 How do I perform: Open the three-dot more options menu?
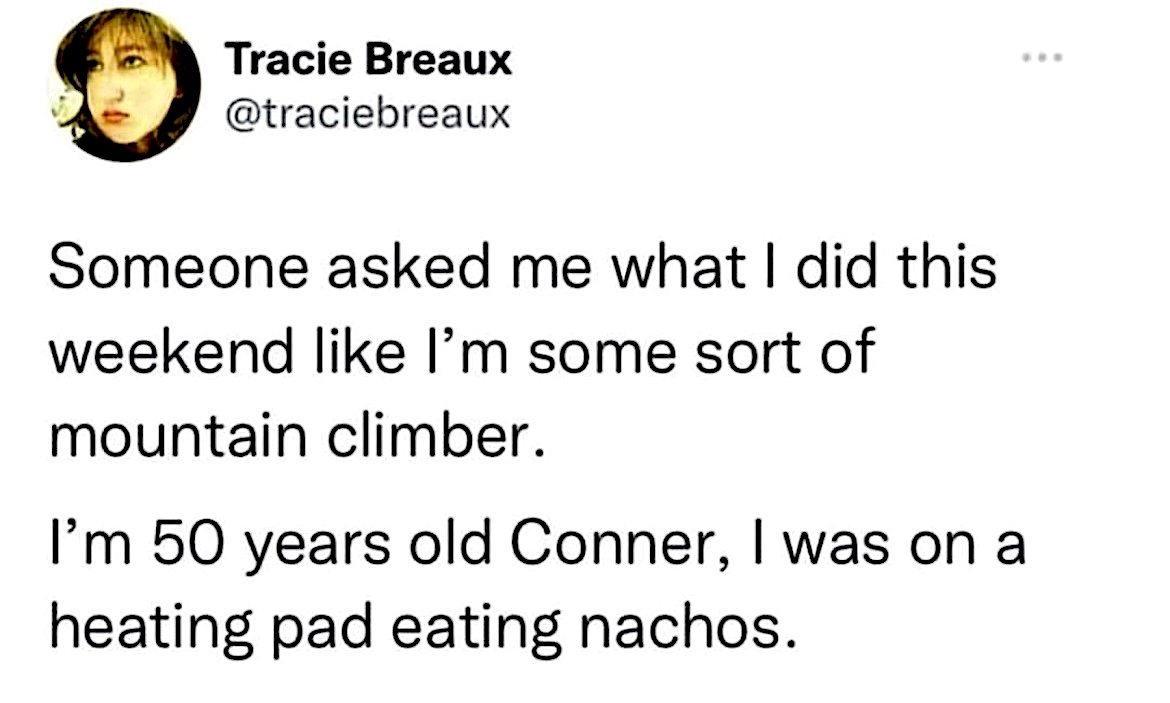tap(1041, 58)
